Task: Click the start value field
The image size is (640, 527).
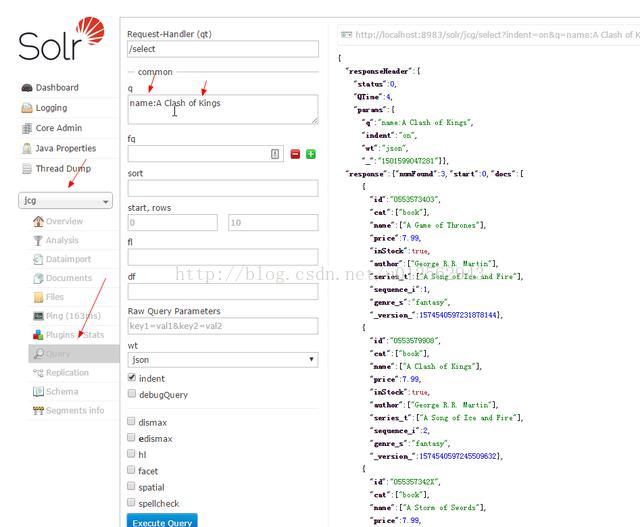Action: [x=173, y=223]
